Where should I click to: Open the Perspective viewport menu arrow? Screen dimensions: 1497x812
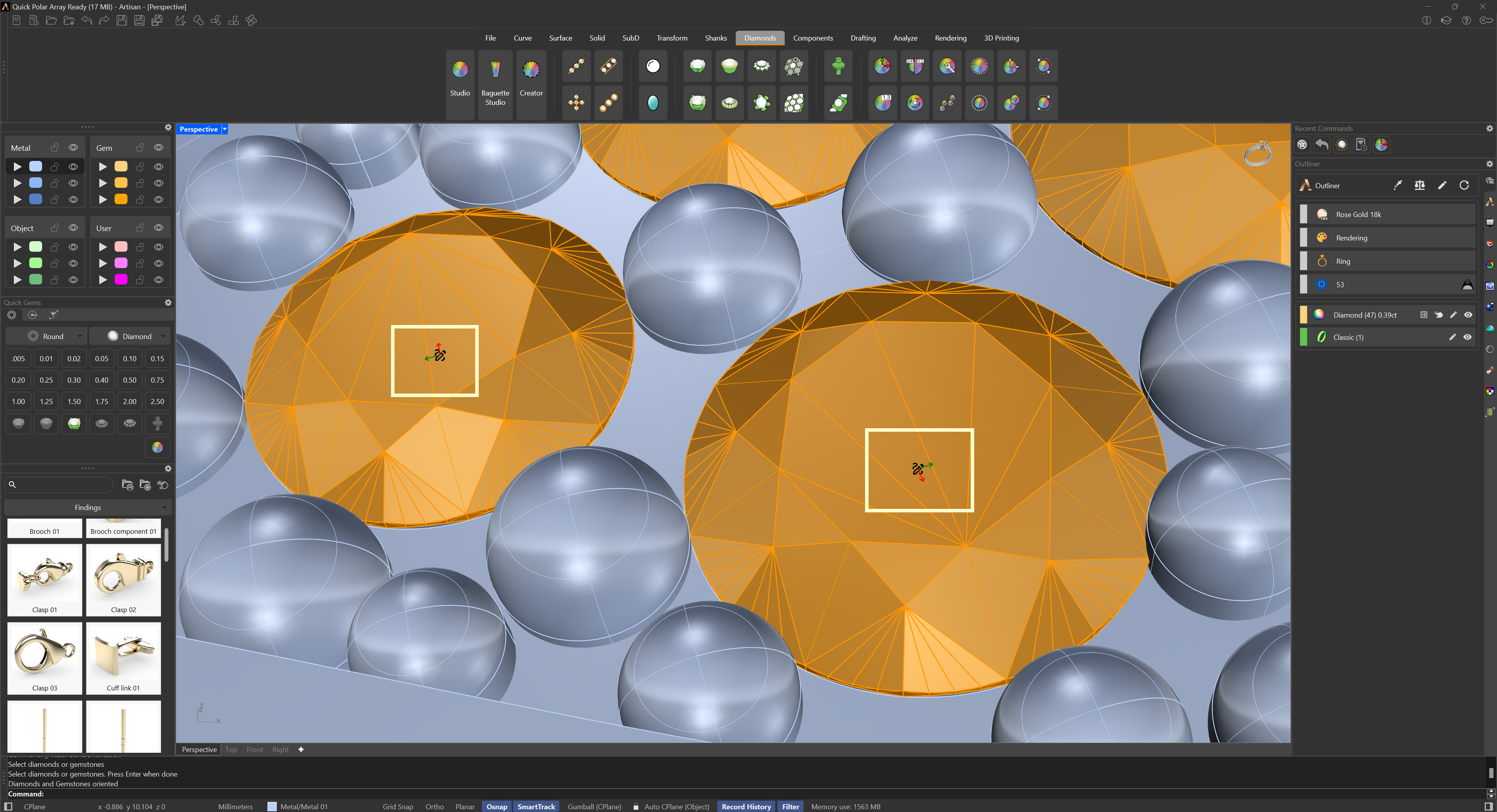pyautogui.click(x=225, y=129)
